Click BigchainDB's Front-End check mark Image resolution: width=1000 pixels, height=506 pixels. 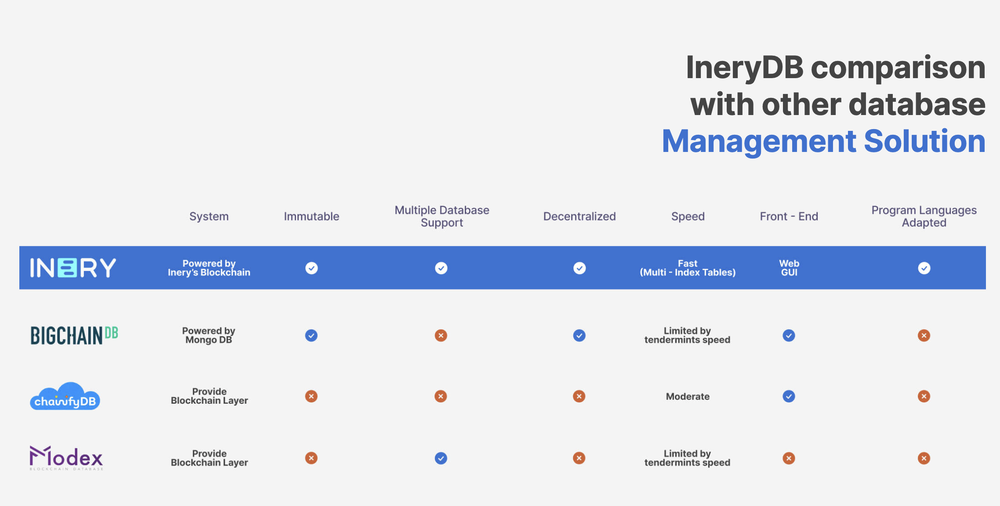click(x=789, y=335)
